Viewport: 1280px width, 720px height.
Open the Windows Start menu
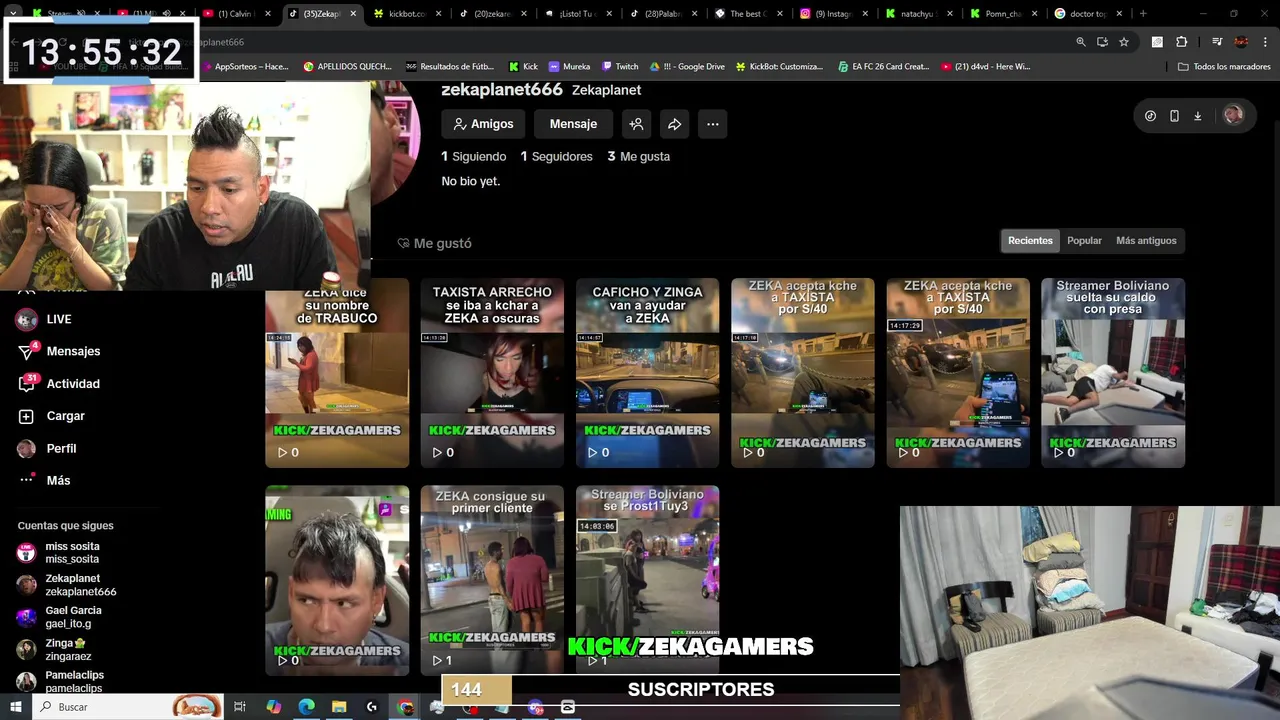pyautogui.click(x=16, y=707)
